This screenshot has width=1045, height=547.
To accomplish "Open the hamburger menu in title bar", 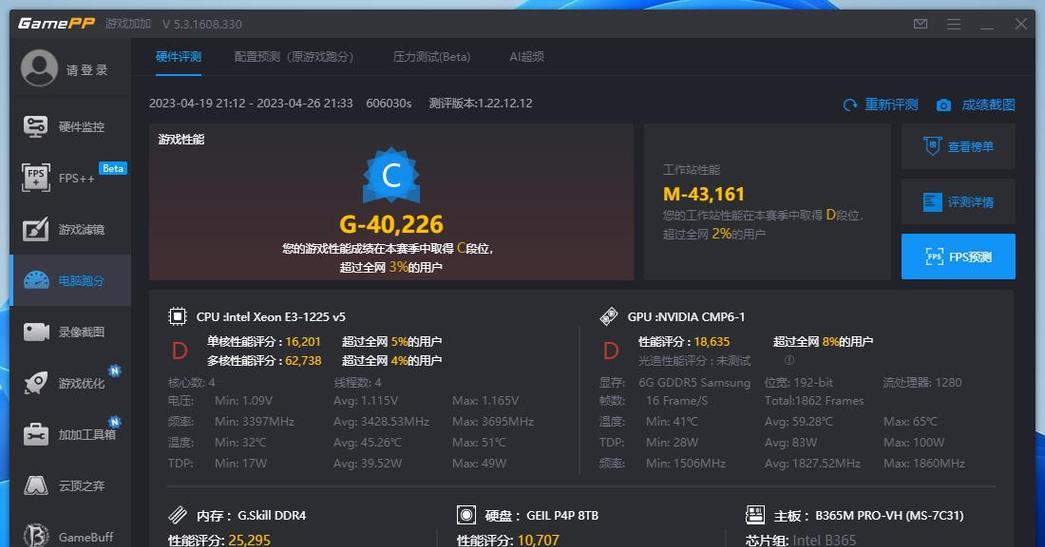I will 954,24.
